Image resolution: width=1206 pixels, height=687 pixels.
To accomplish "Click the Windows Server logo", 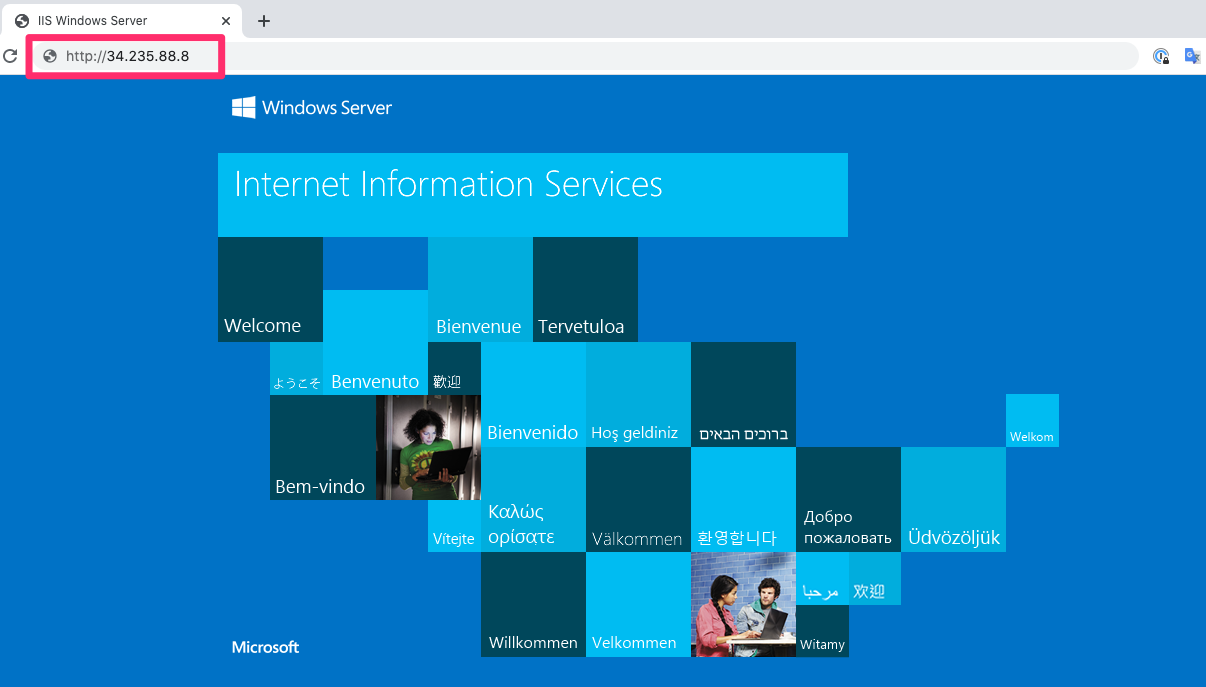I will click(x=312, y=107).
